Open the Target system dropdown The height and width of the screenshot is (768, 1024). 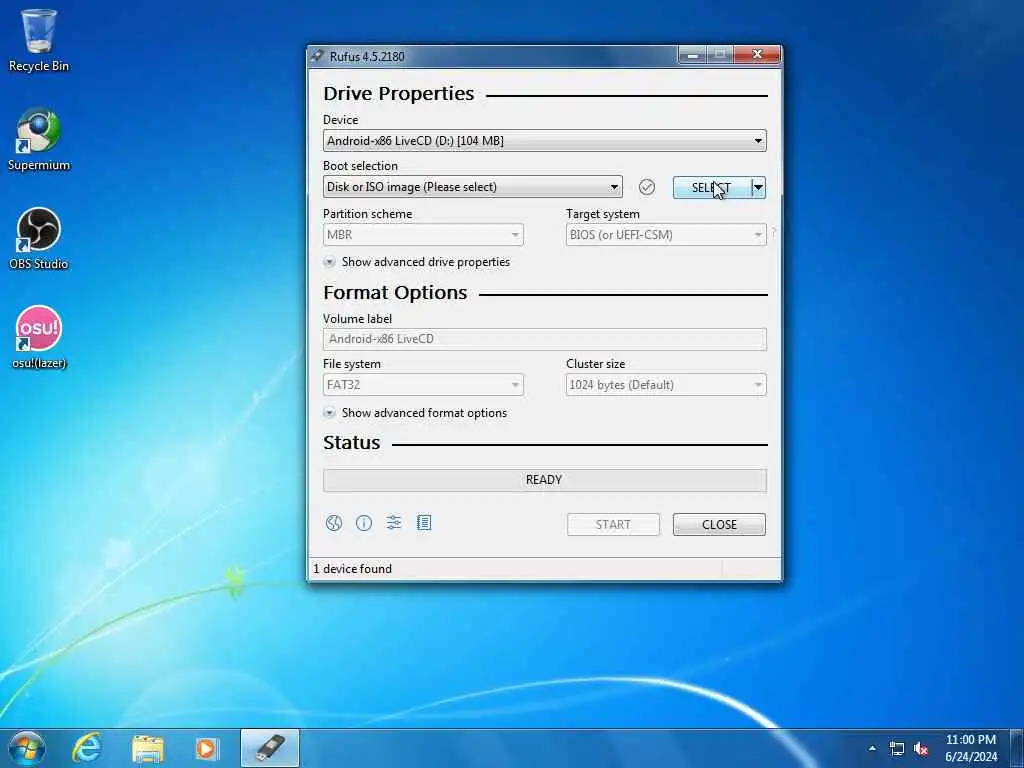[666, 234]
